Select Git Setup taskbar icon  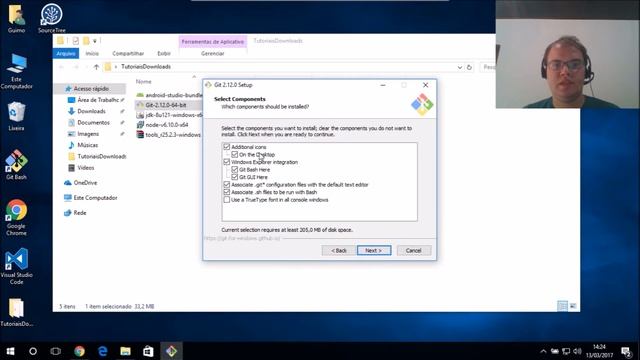(171, 351)
